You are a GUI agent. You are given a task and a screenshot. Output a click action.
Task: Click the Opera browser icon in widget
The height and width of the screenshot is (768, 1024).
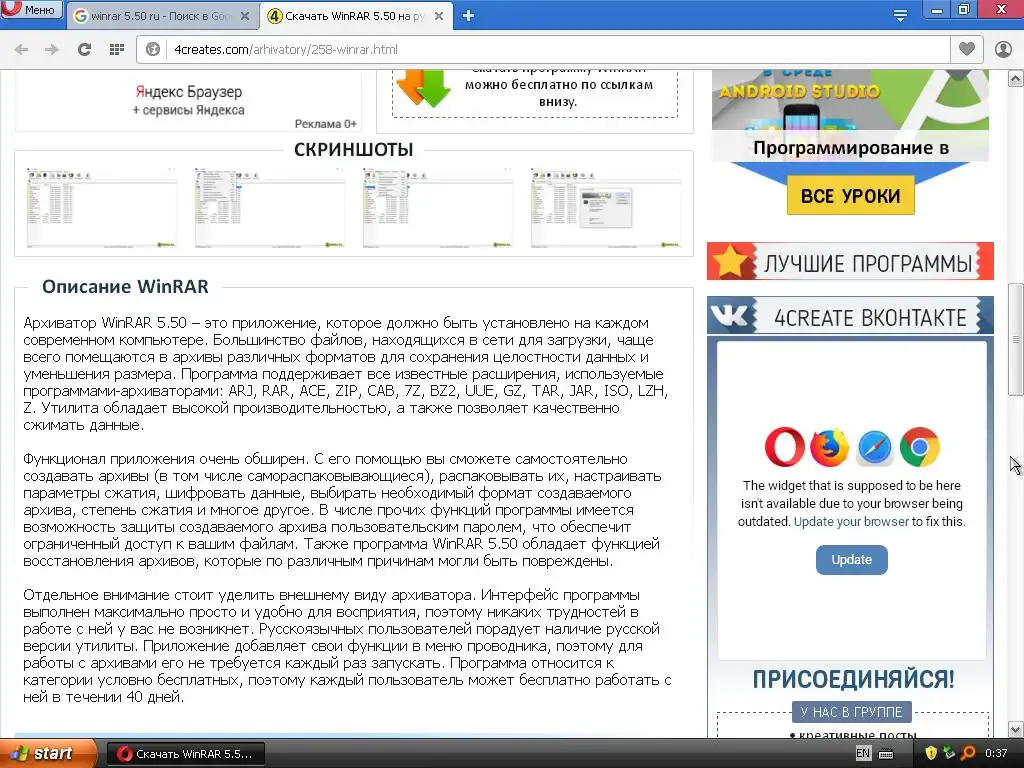(784, 447)
